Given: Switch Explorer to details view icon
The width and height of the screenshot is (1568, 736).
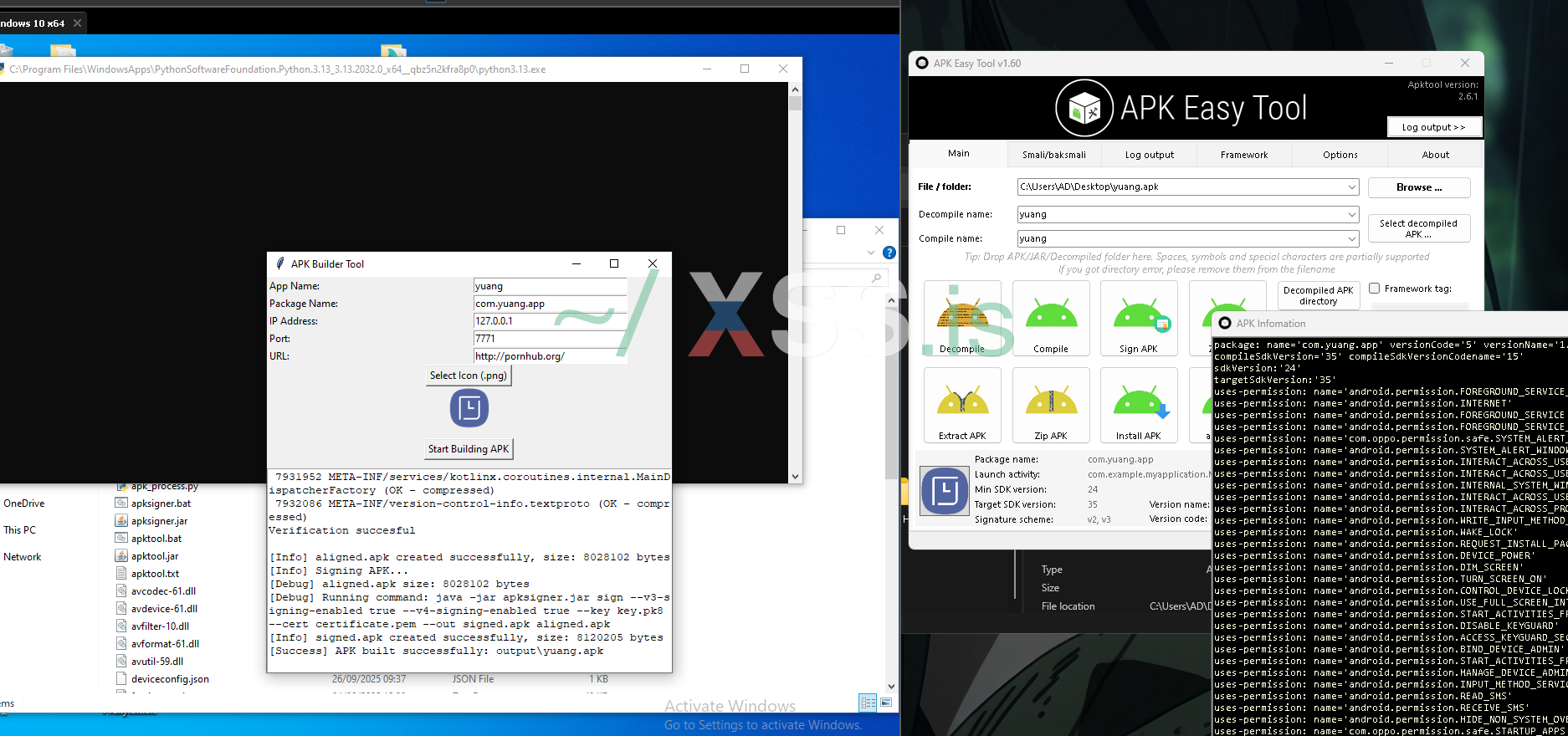Looking at the screenshot, I should tap(869, 703).
